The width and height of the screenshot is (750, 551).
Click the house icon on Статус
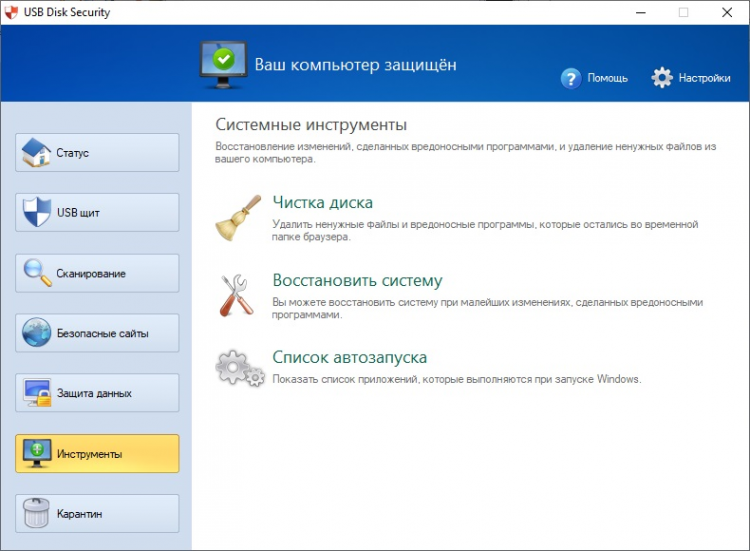pyautogui.click(x=36, y=153)
